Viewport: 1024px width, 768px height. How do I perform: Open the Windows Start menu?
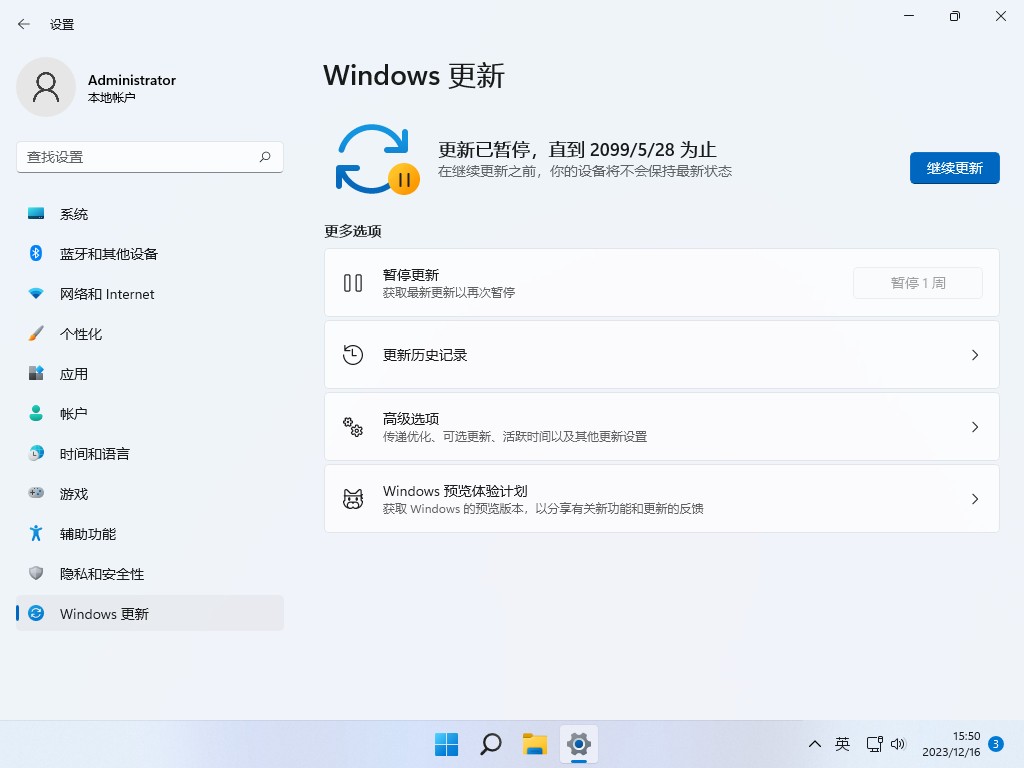[447, 744]
